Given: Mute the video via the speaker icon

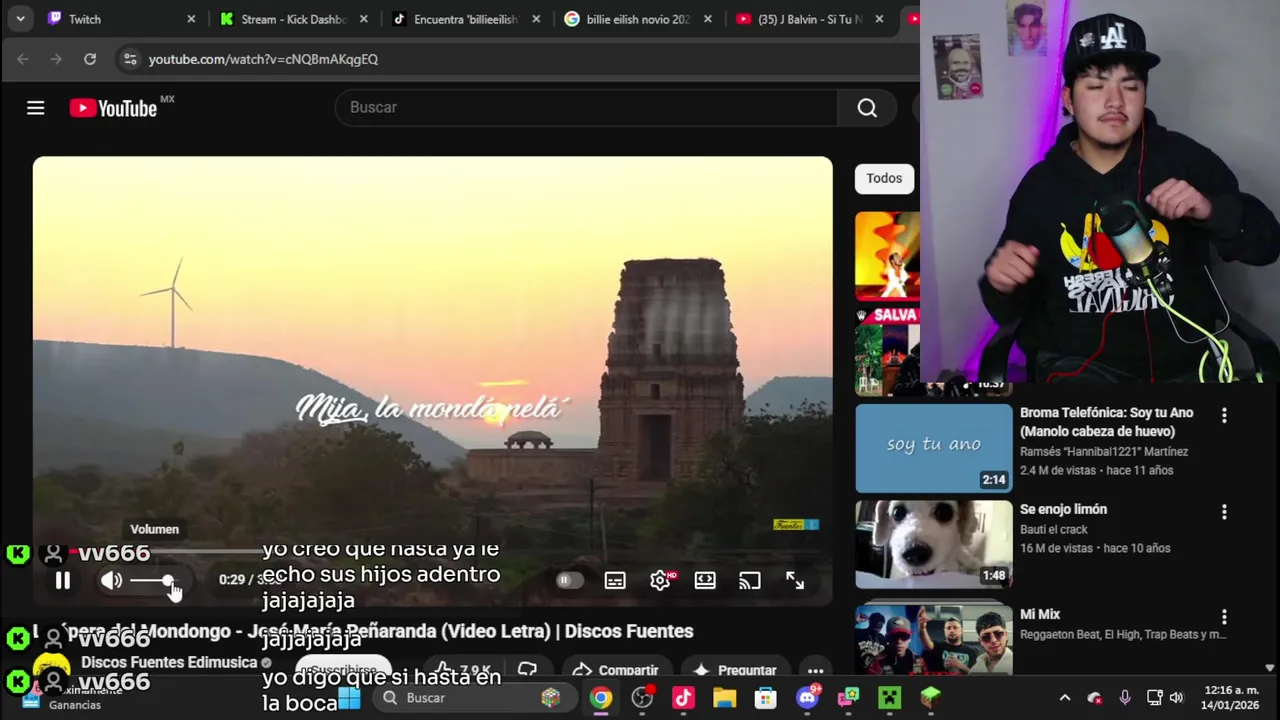Looking at the screenshot, I should pyautogui.click(x=111, y=580).
